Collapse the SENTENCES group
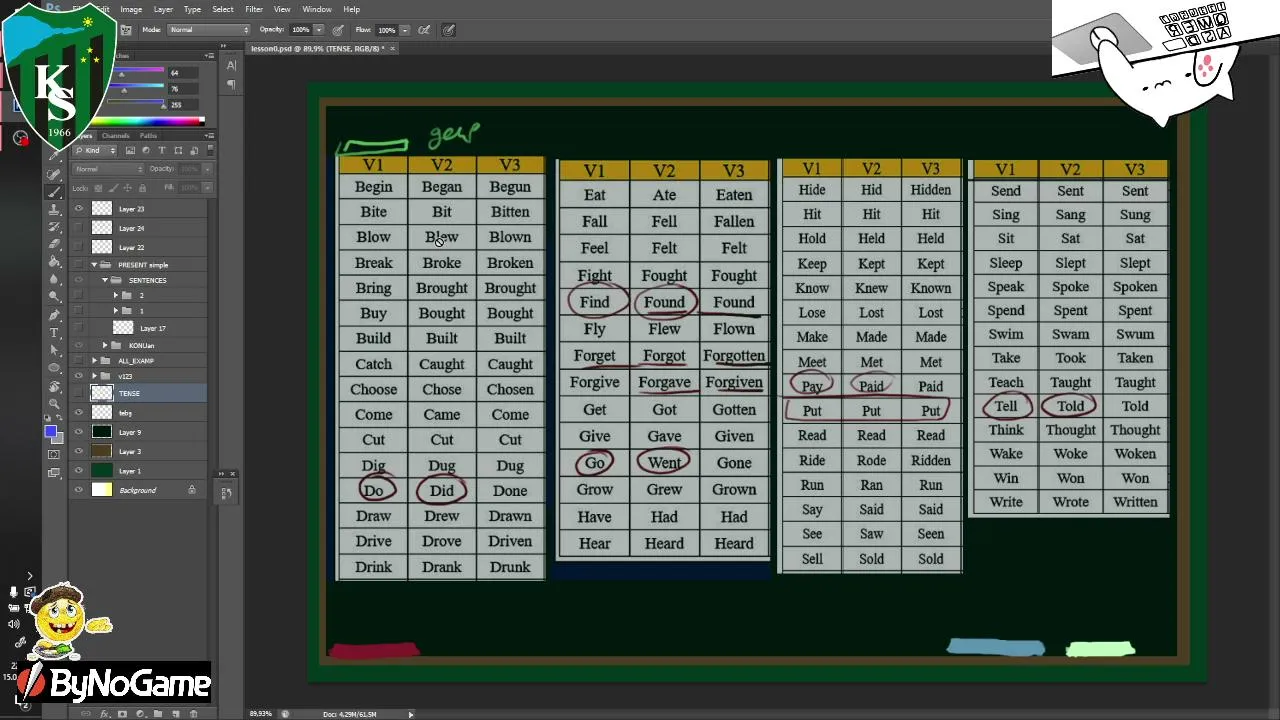 [104, 280]
